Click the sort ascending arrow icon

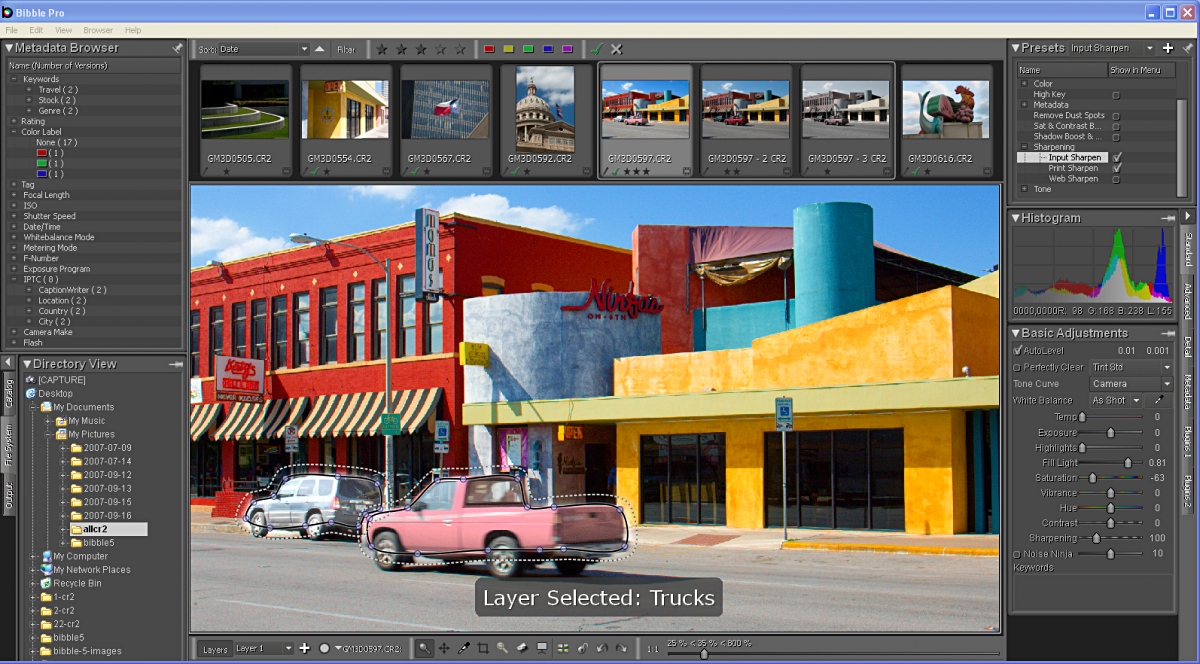click(x=320, y=49)
